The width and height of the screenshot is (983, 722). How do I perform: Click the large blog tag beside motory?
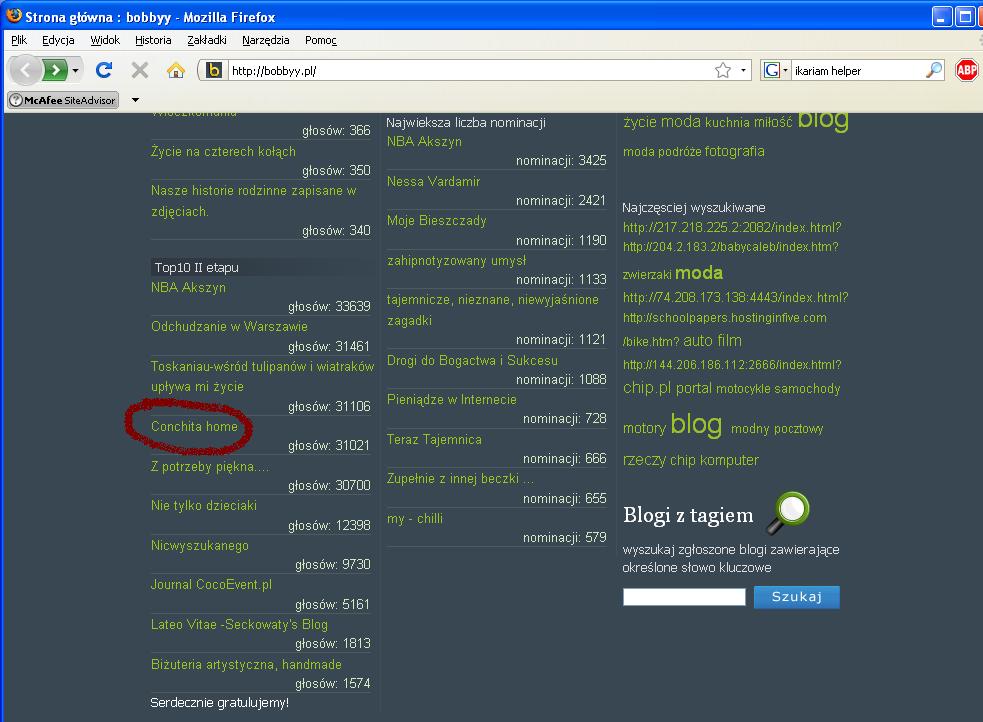click(696, 424)
